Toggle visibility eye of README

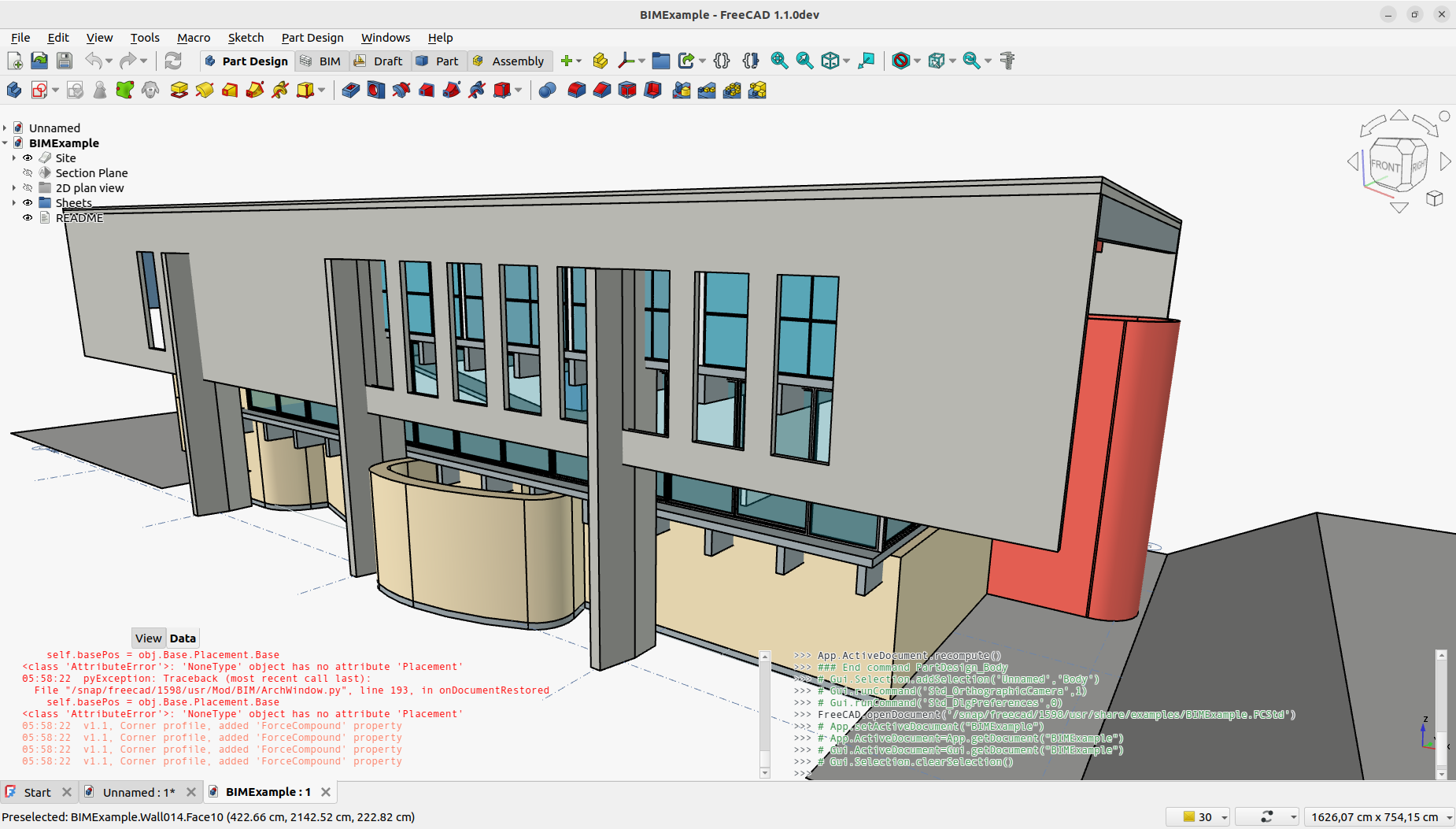(x=28, y=218)
